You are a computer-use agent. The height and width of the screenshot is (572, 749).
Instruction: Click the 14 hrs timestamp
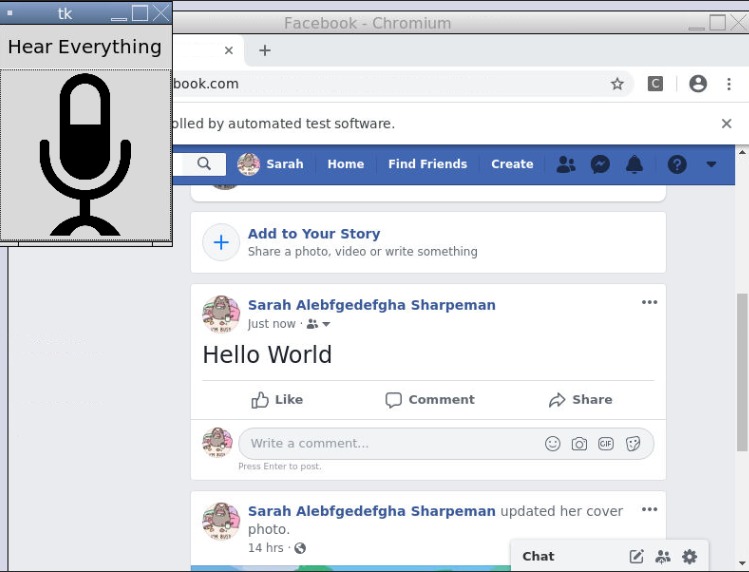(x=266, y=548)
